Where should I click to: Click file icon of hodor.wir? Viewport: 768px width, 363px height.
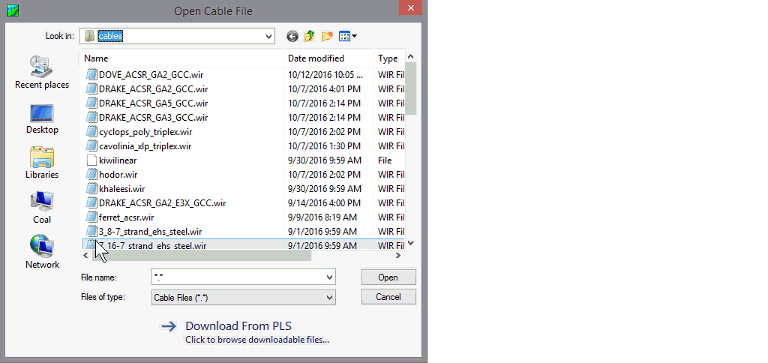[92, 174]
